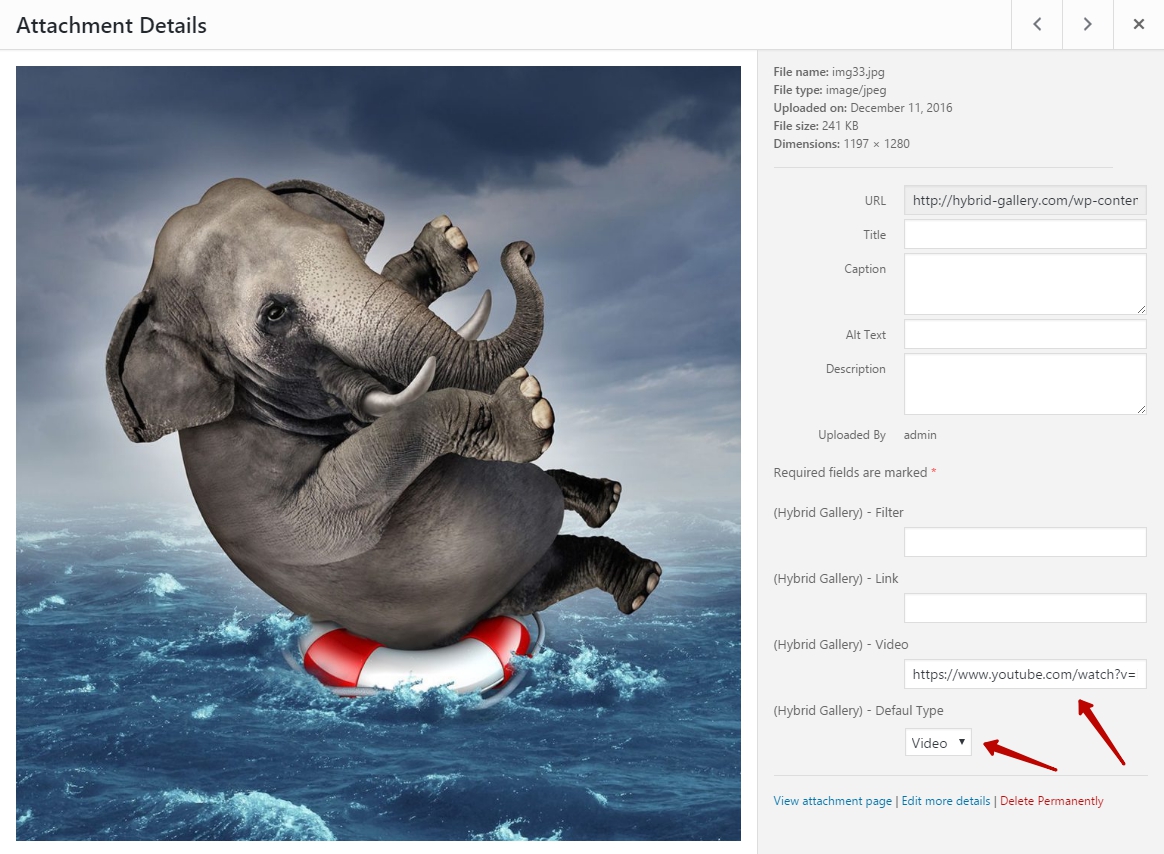Click the 'admin' uploader name
The width and height of the screenshot is (1164, 854).
pyautogui.click(x=920, y=435)
